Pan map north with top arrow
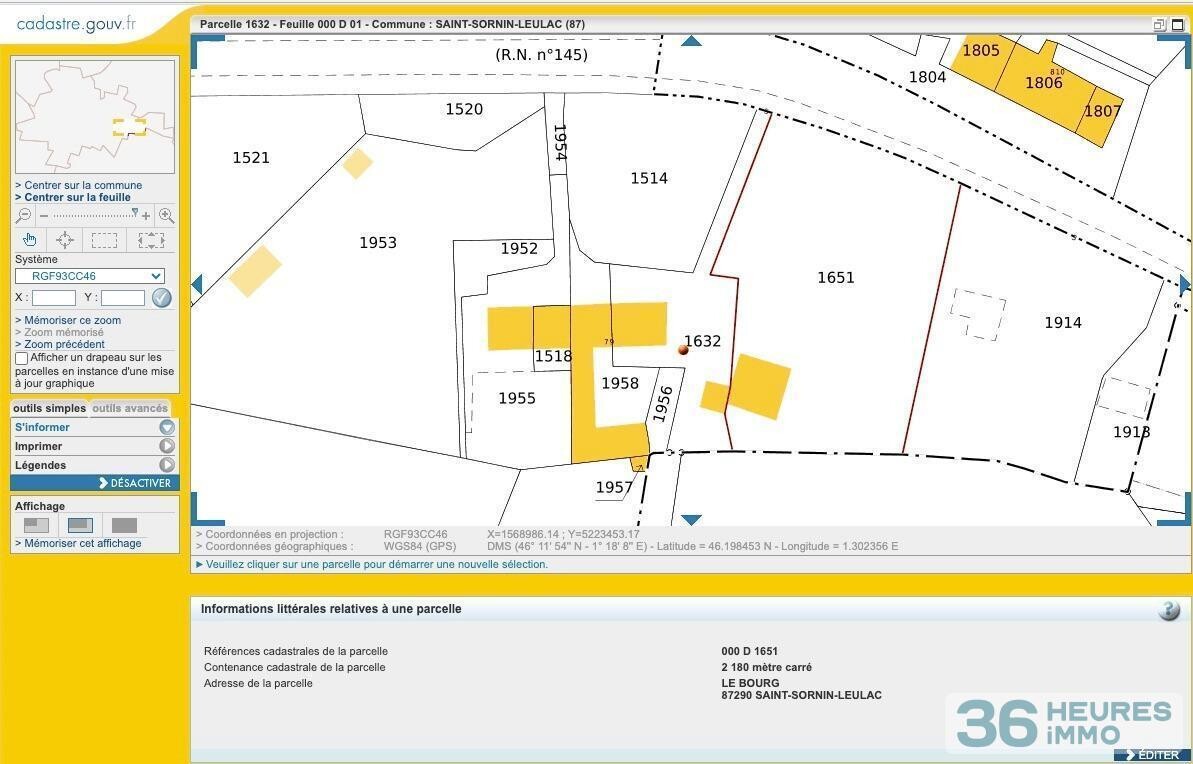The width and height of the screenshot is (1193, 764). pyautogui.click(x=691, y=41)
